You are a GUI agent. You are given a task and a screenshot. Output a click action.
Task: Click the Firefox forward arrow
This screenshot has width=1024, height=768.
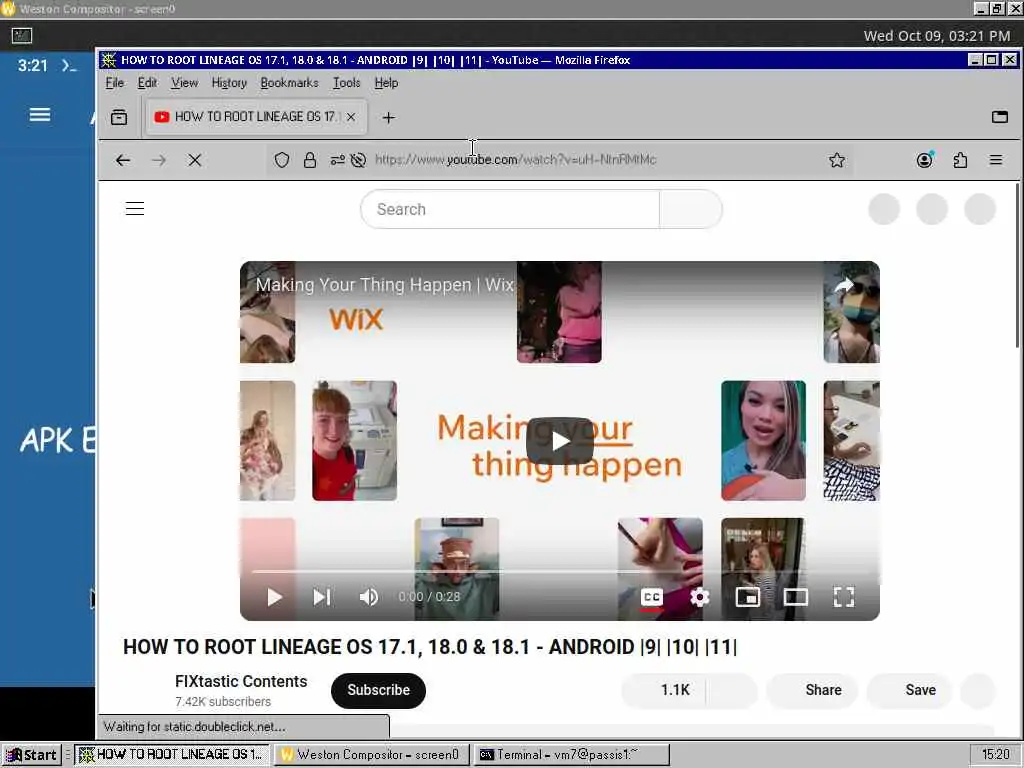click(159, 160)
